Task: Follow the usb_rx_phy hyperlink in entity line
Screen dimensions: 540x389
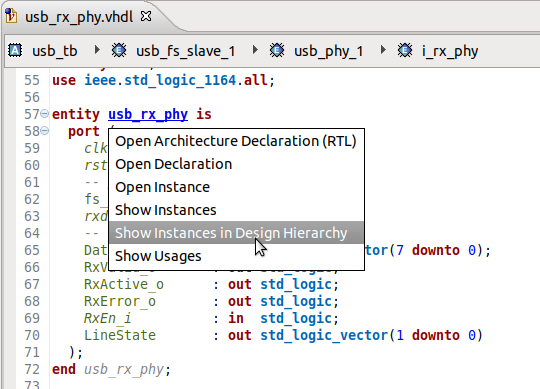Action: tap(148, 114)
